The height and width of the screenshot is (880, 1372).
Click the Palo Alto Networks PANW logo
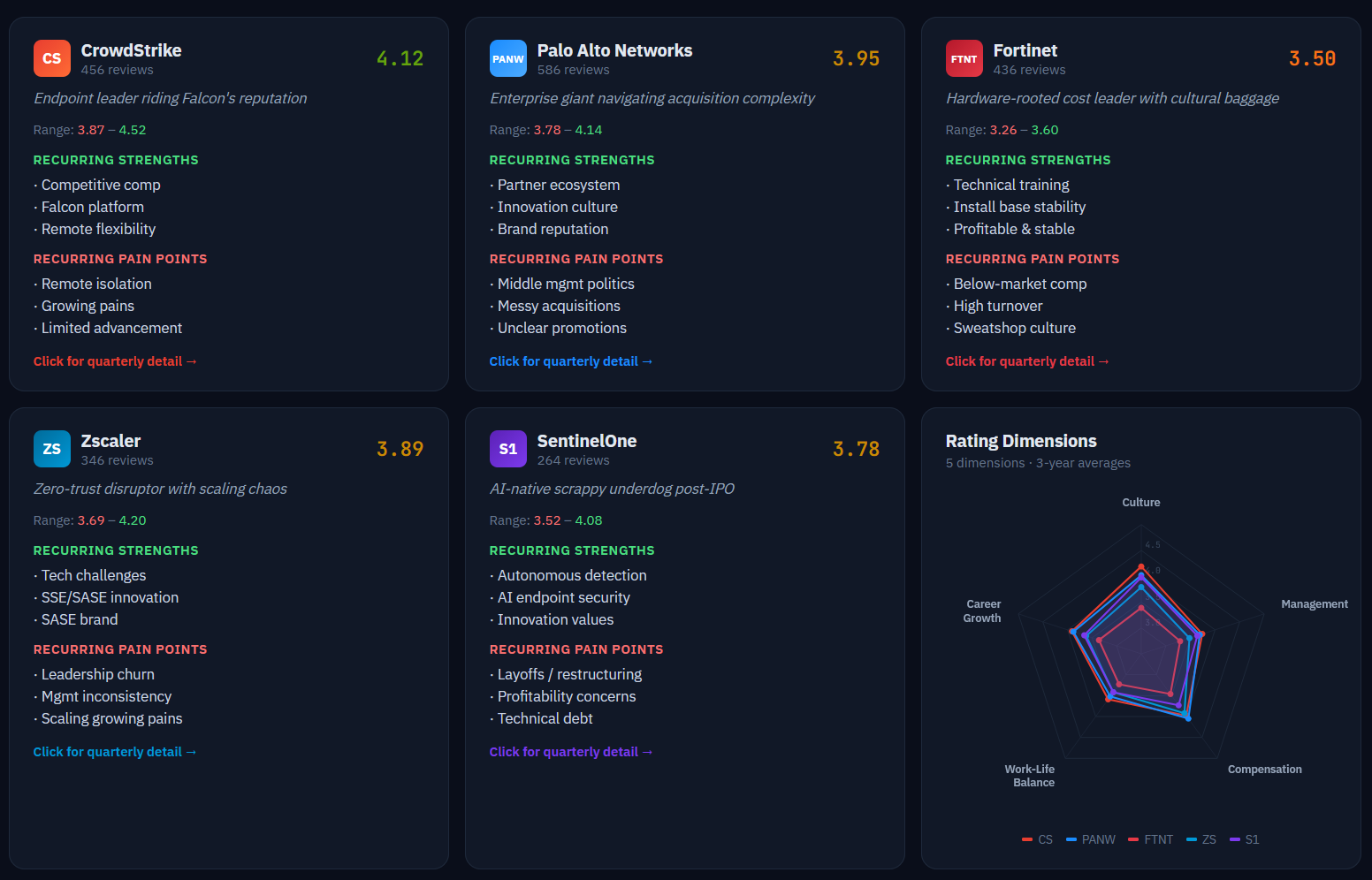[x=508, y=58]
